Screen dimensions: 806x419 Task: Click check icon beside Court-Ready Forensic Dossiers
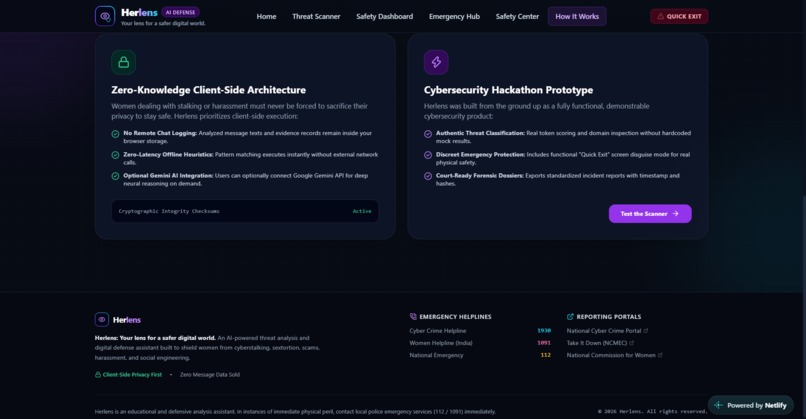(x=428, y=176)
